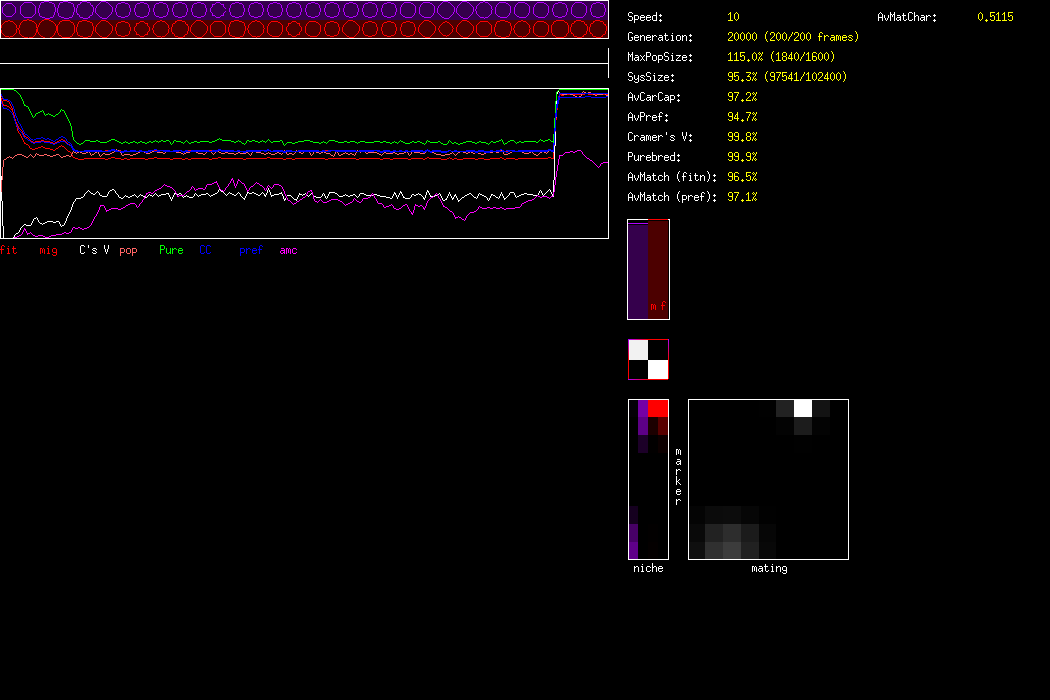Image resolution: width=1050 pixels, height=700 pixels.
Task: Select the white "C's V" legend label
Action: pos(94,250)
